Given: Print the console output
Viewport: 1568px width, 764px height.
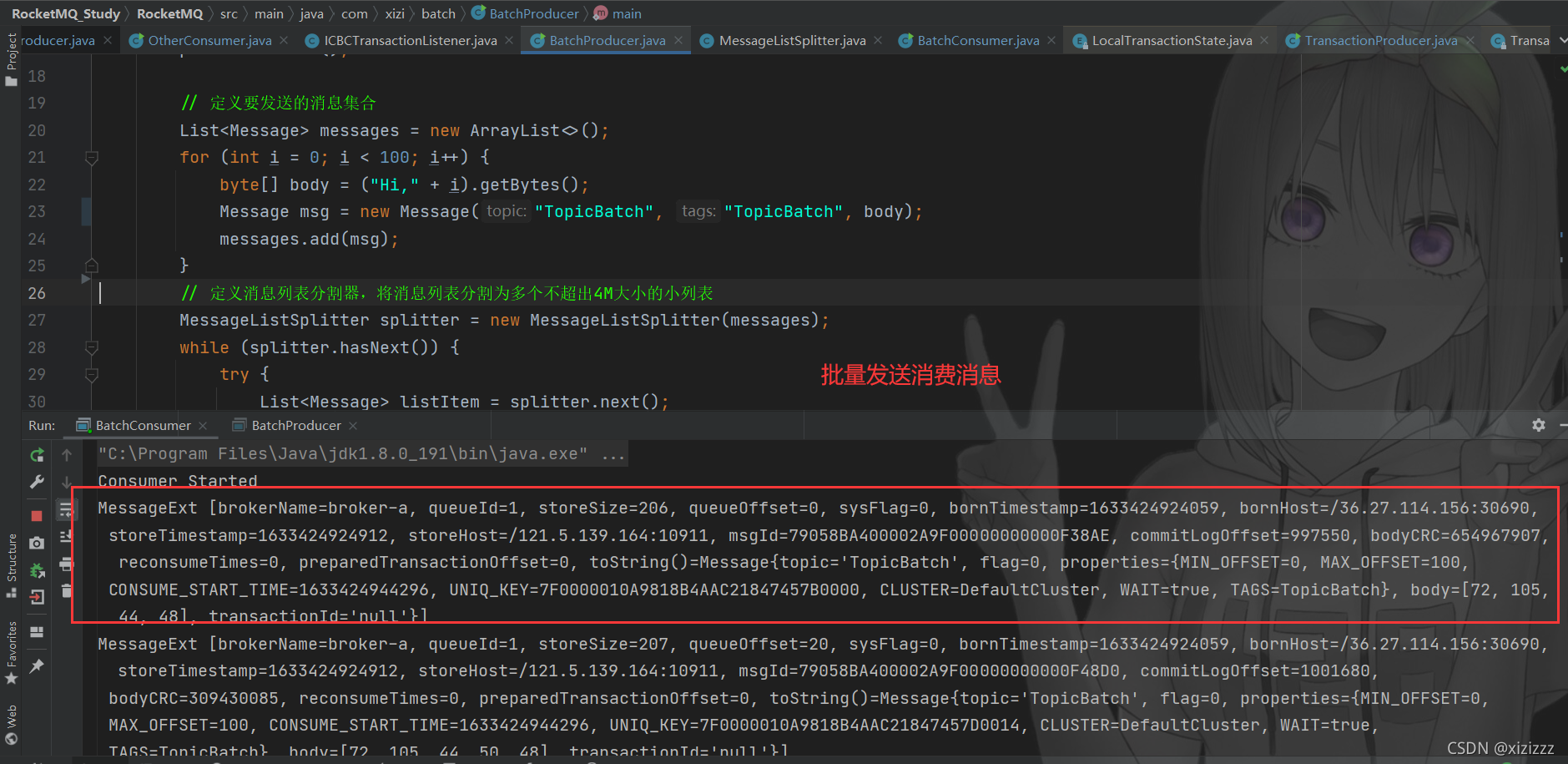Looking at the screenshot, I should tap(67, 564).
